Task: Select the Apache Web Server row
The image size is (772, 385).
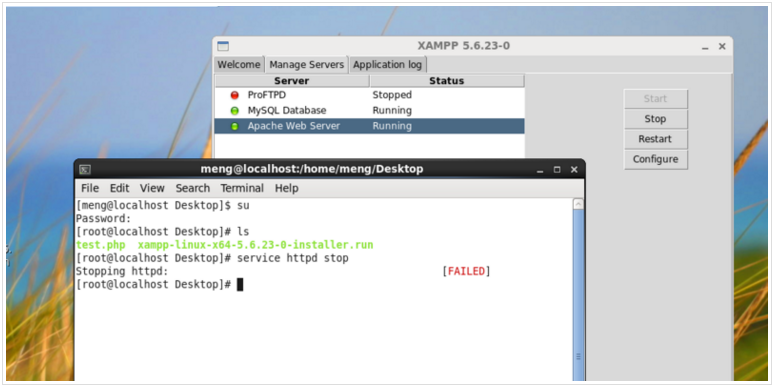Action: (369, 126)
